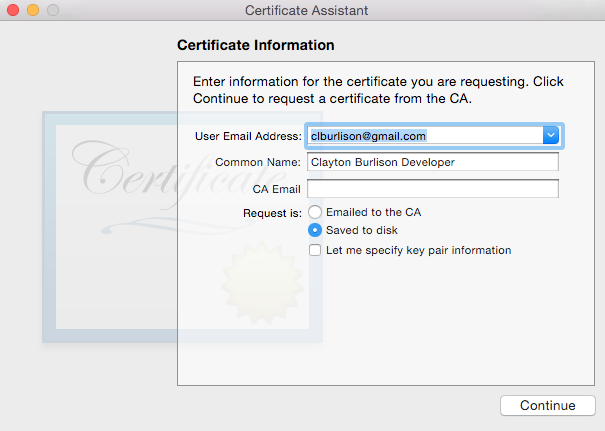Click the Request is label
This screenshot has width=605, height=431.
[x=272, y=213]
